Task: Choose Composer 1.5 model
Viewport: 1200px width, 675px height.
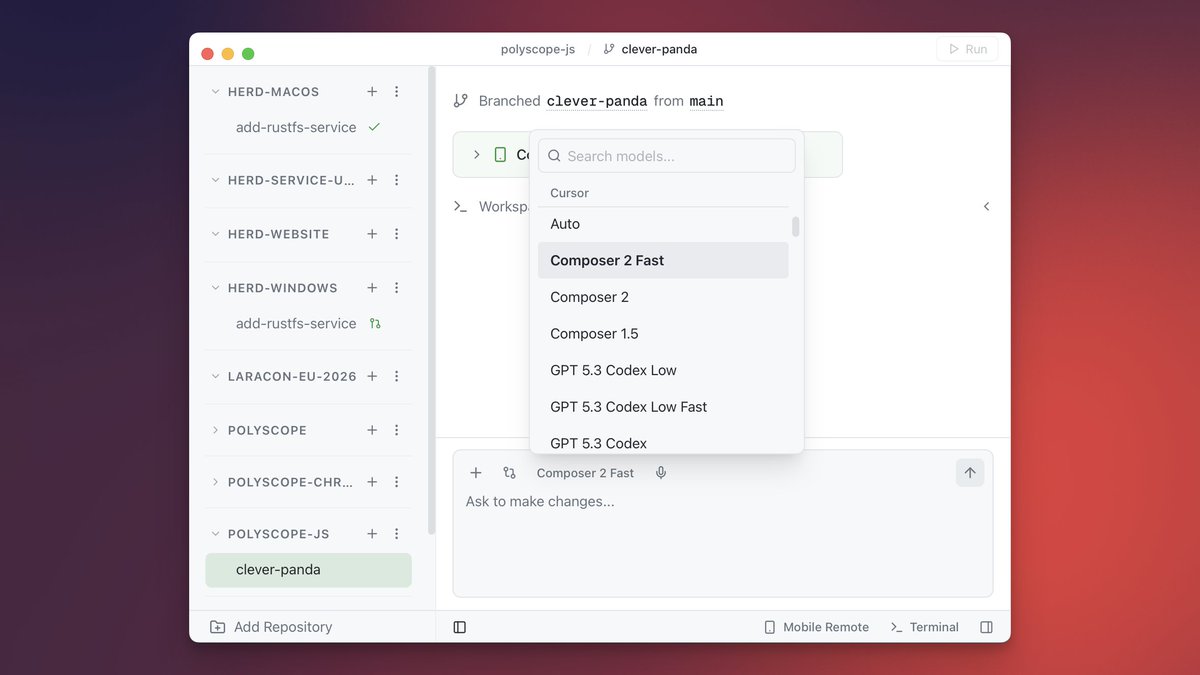Action: (663, 333)
